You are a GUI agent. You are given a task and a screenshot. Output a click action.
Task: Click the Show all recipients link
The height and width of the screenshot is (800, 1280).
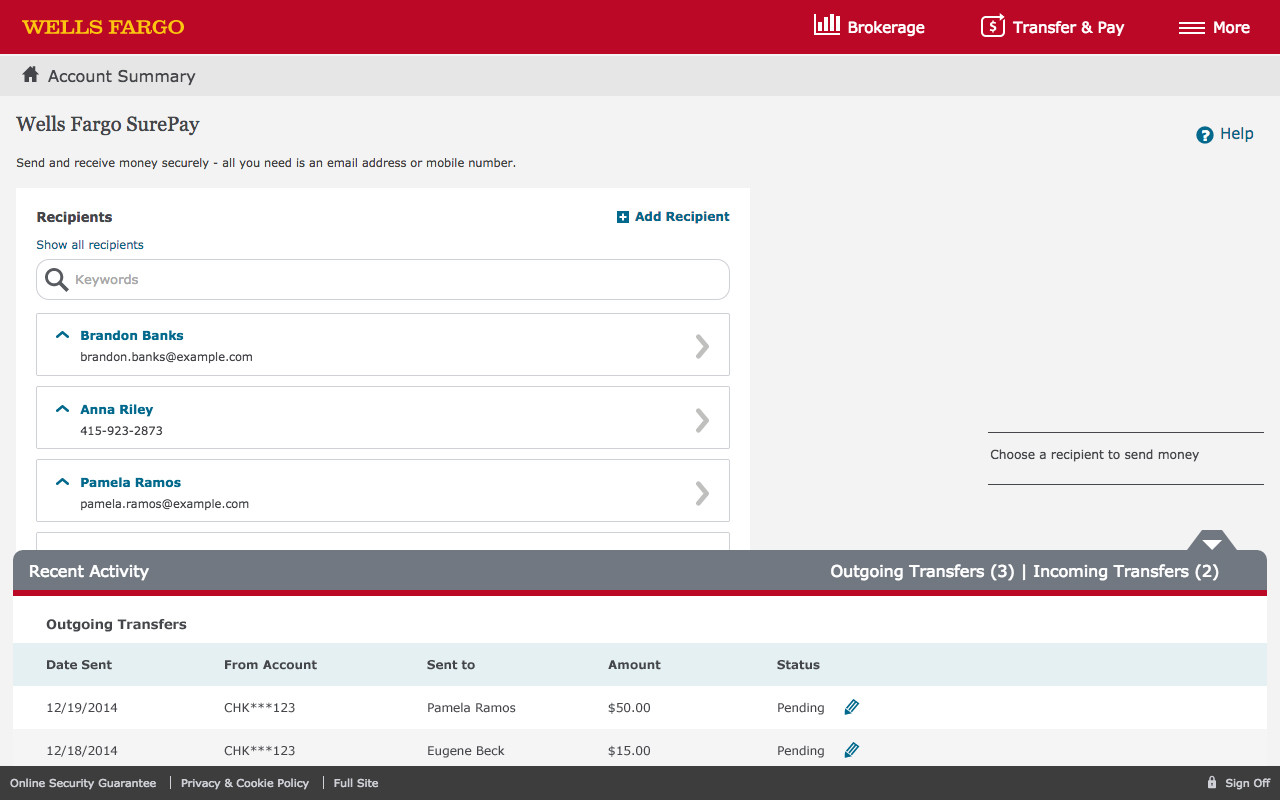coord(90,245)
